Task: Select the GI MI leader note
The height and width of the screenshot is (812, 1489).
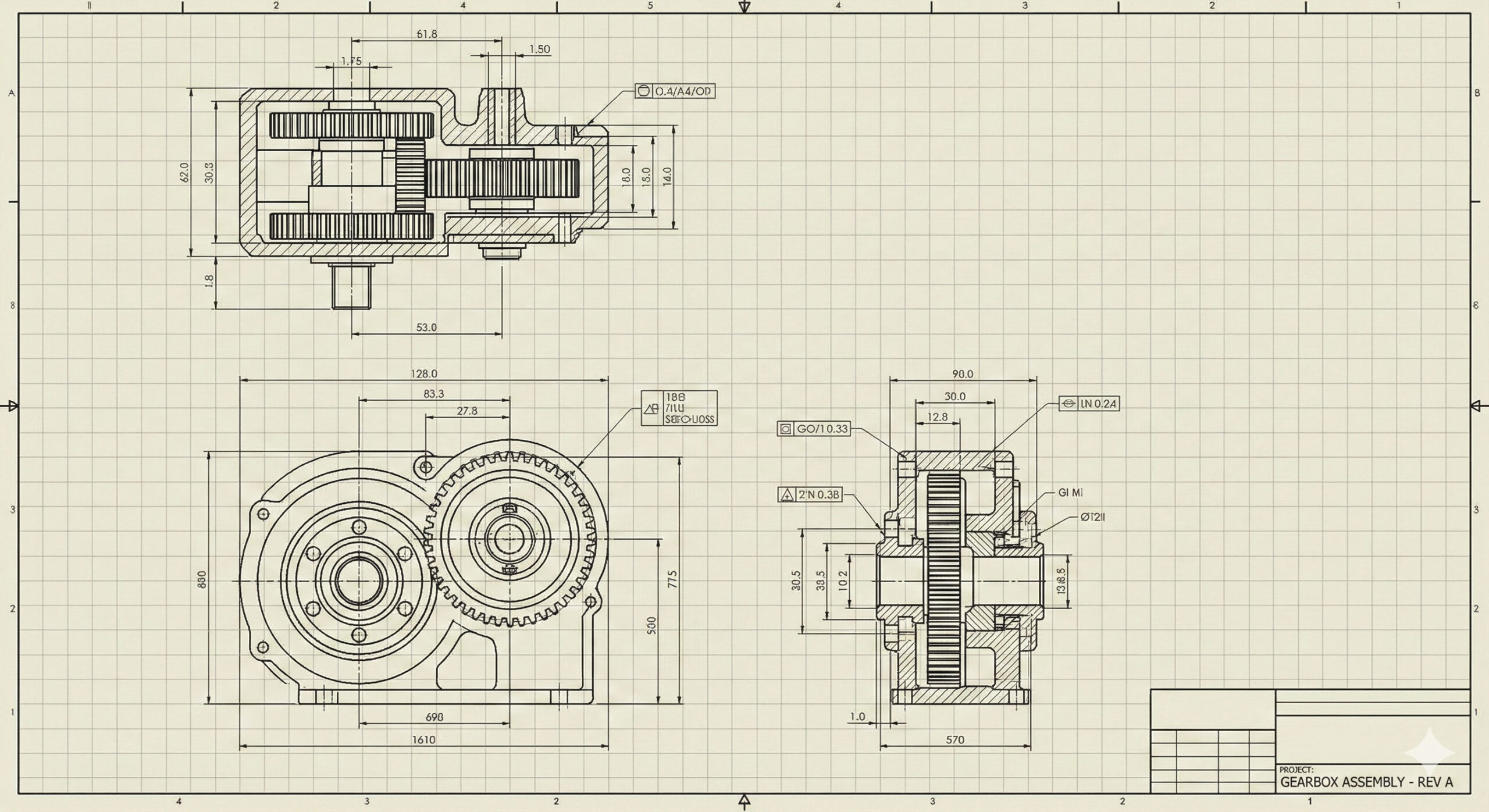Action: pyautogui.click(x=1071, y=493)
